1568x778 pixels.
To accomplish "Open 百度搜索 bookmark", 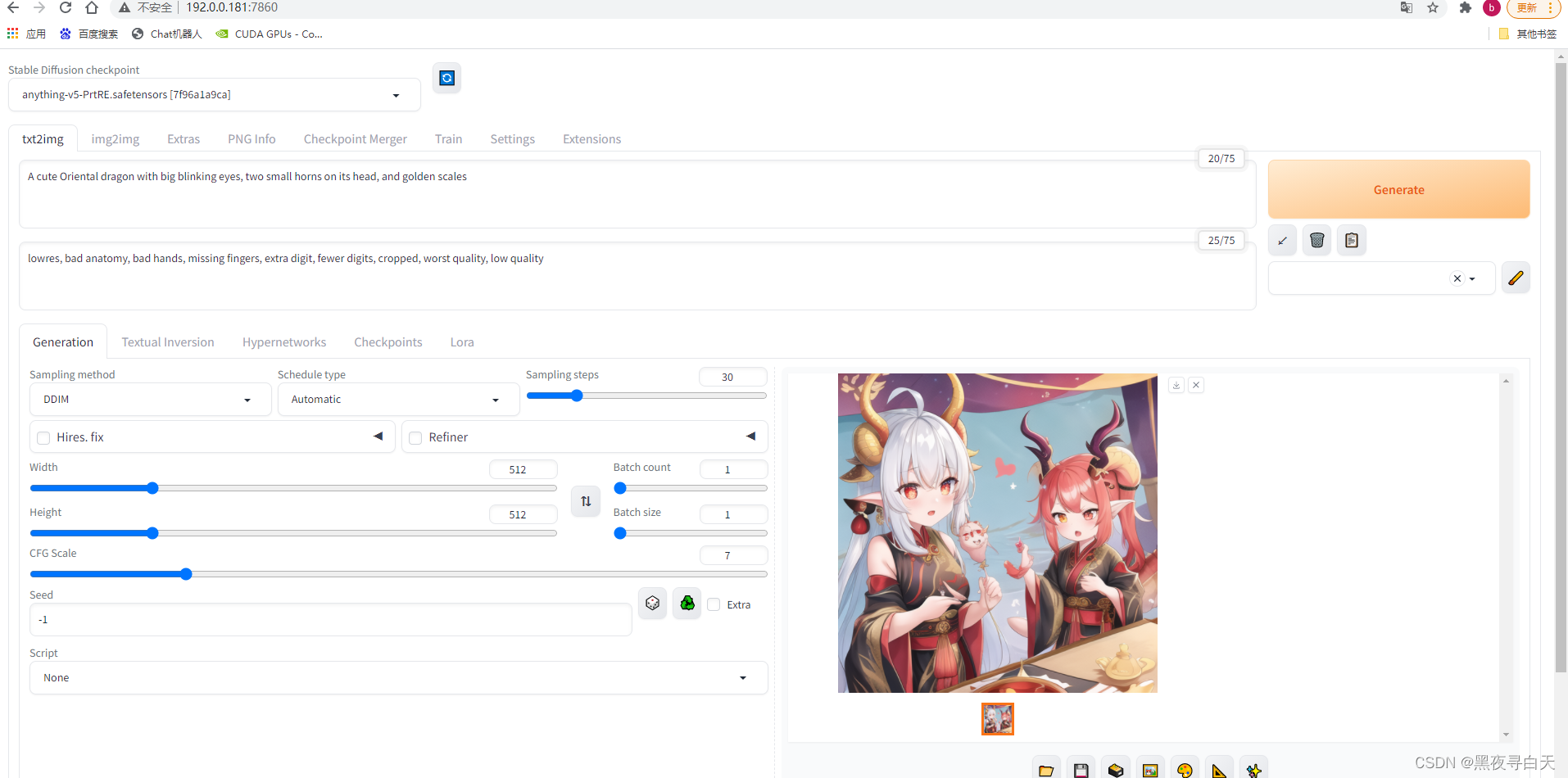I will (89, 34).
